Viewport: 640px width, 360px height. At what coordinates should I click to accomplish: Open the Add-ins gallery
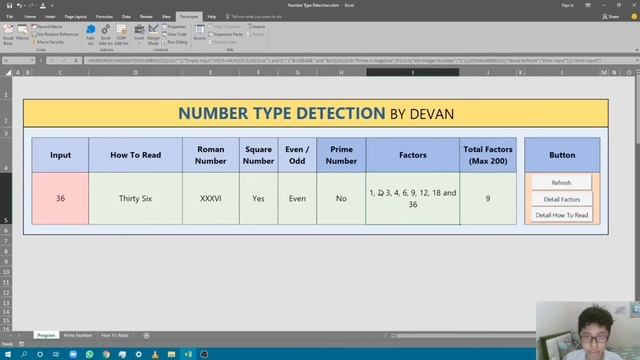[91, 34]
